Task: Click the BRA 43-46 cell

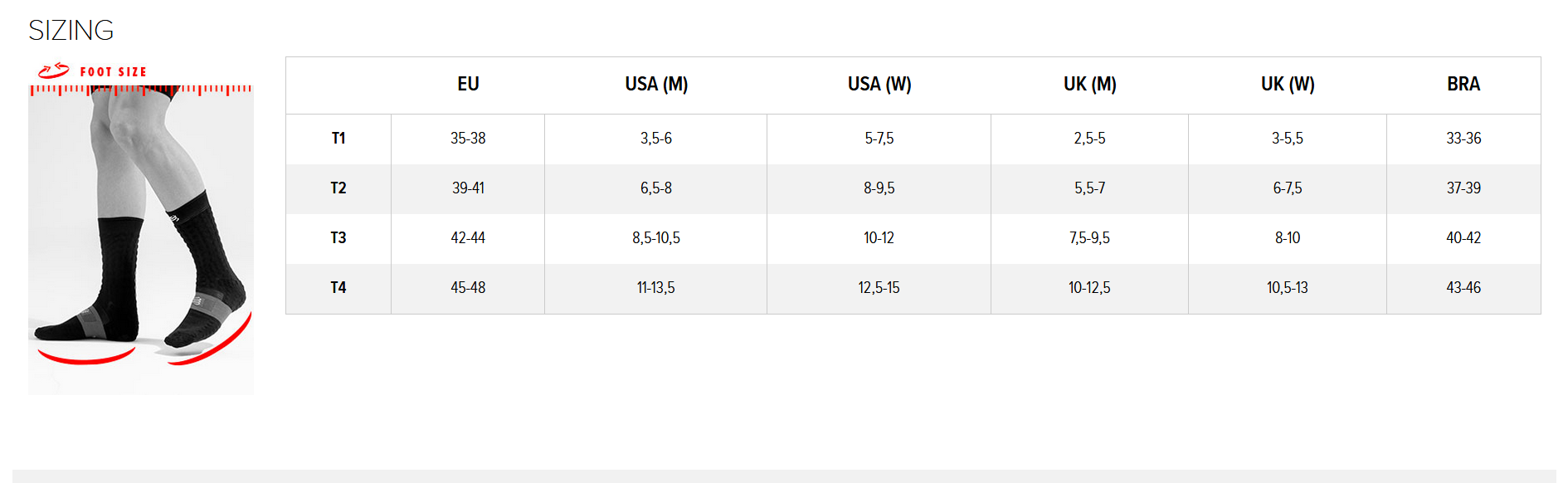Action: click(1463, 288)
